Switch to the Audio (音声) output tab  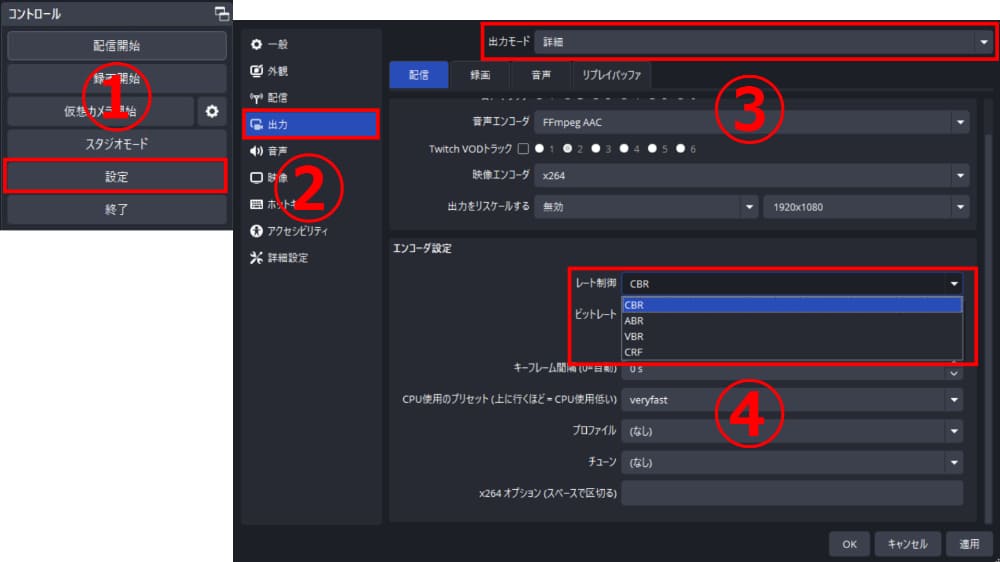541,75
